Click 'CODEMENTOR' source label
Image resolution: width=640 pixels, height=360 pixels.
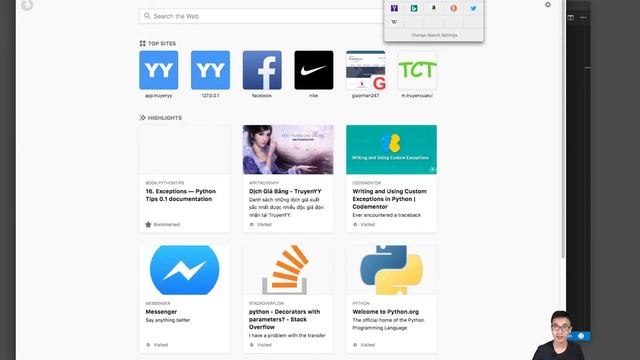367,183
